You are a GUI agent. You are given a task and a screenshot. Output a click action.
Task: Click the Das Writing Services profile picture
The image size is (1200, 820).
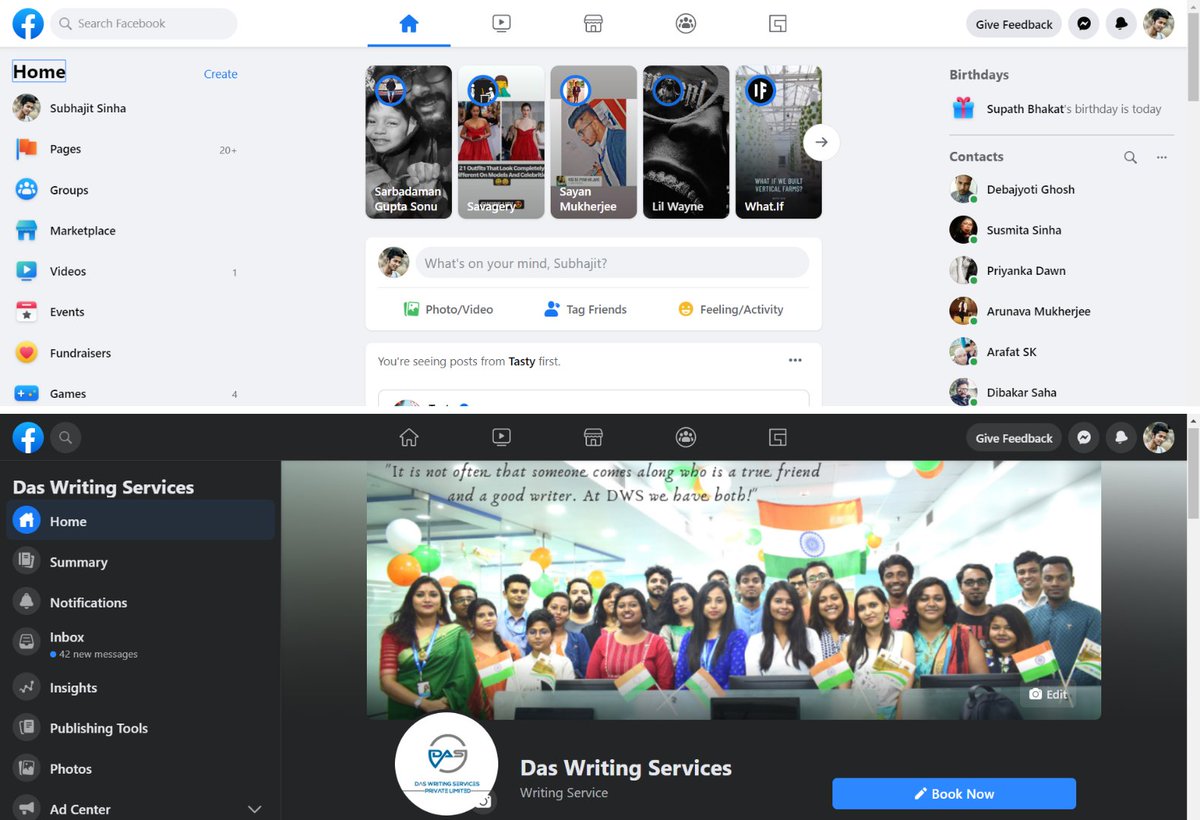[446, 765]
